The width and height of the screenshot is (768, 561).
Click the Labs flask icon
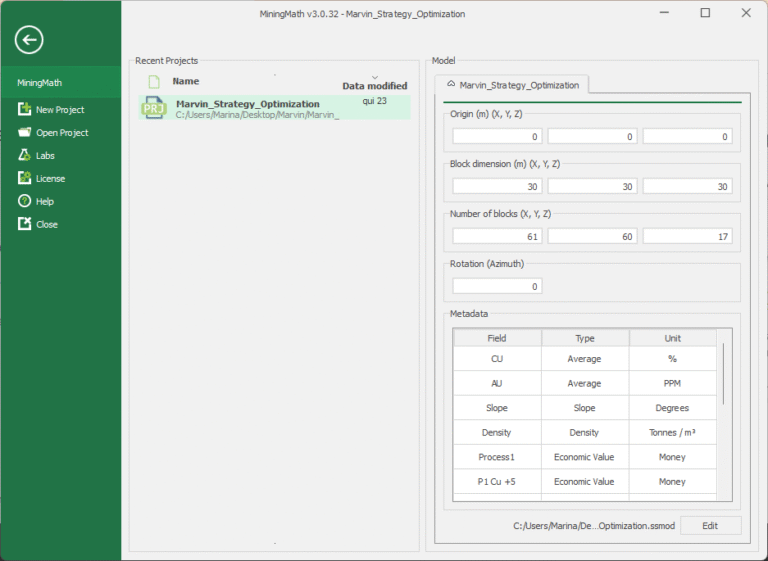pos(24,155)
